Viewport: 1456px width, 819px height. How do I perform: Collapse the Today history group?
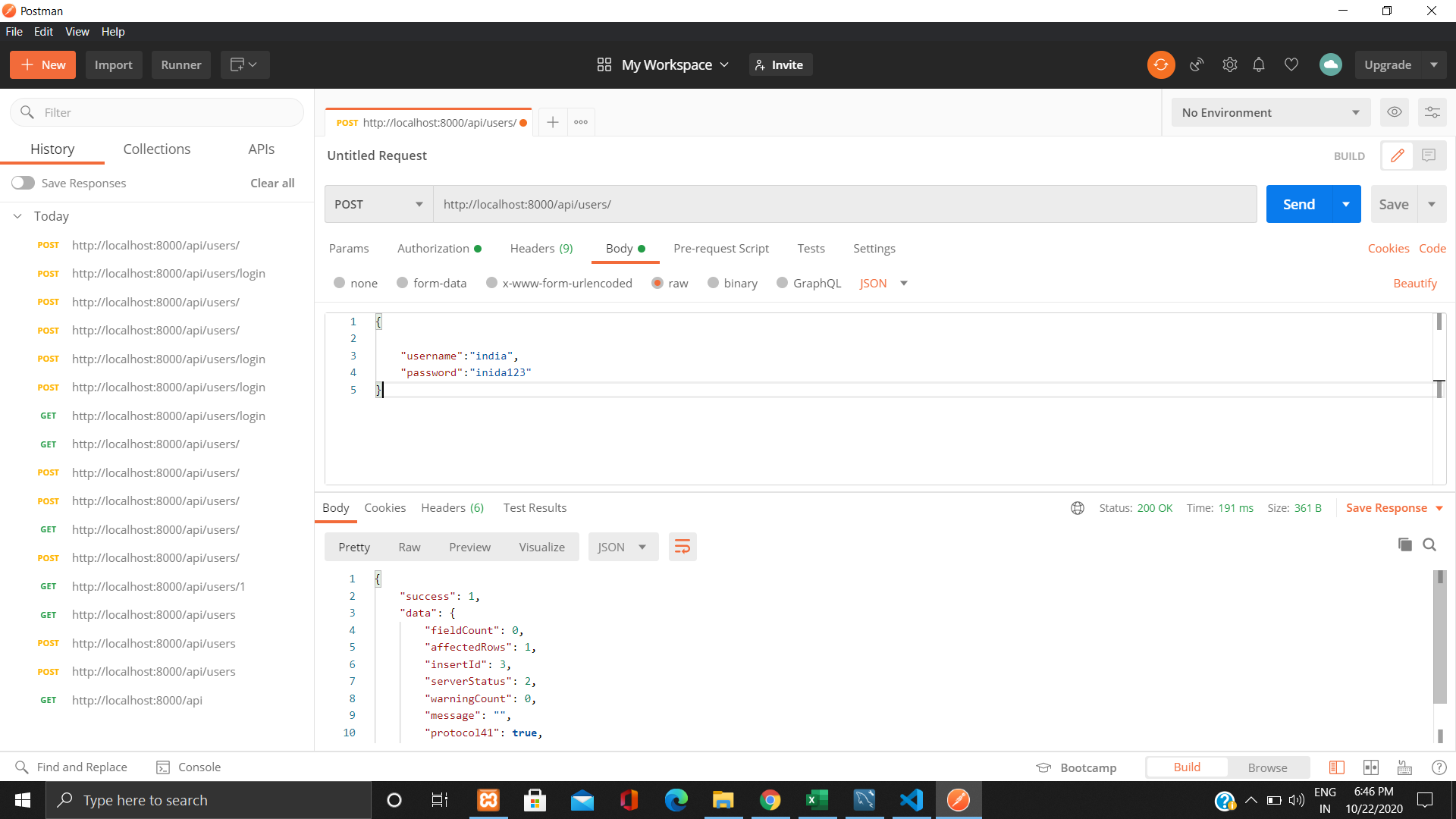tap(17, 216)
